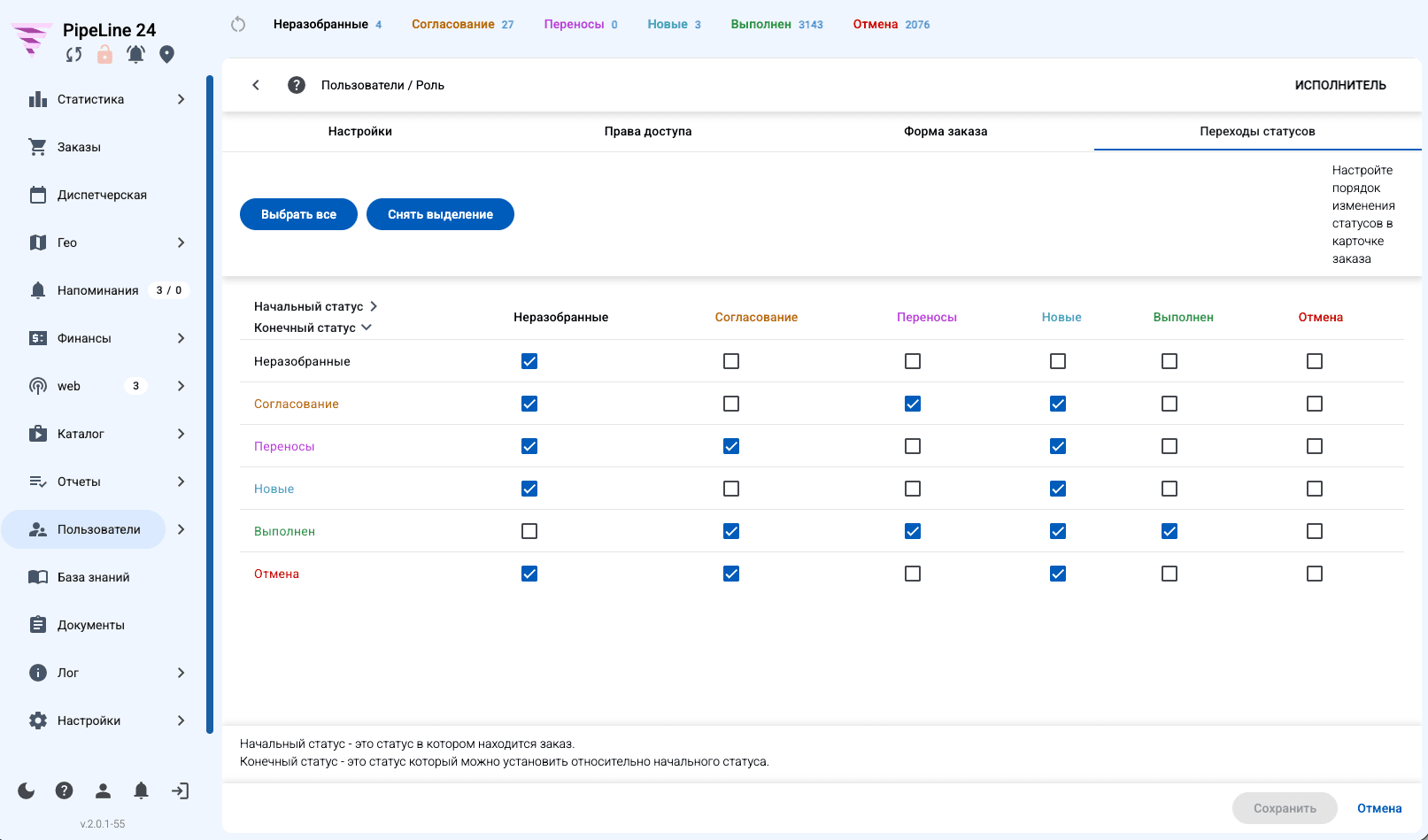Open help question mark beside Пользователи / Роль
Screen dimensions: 1428x840
[x=297, y=85]
